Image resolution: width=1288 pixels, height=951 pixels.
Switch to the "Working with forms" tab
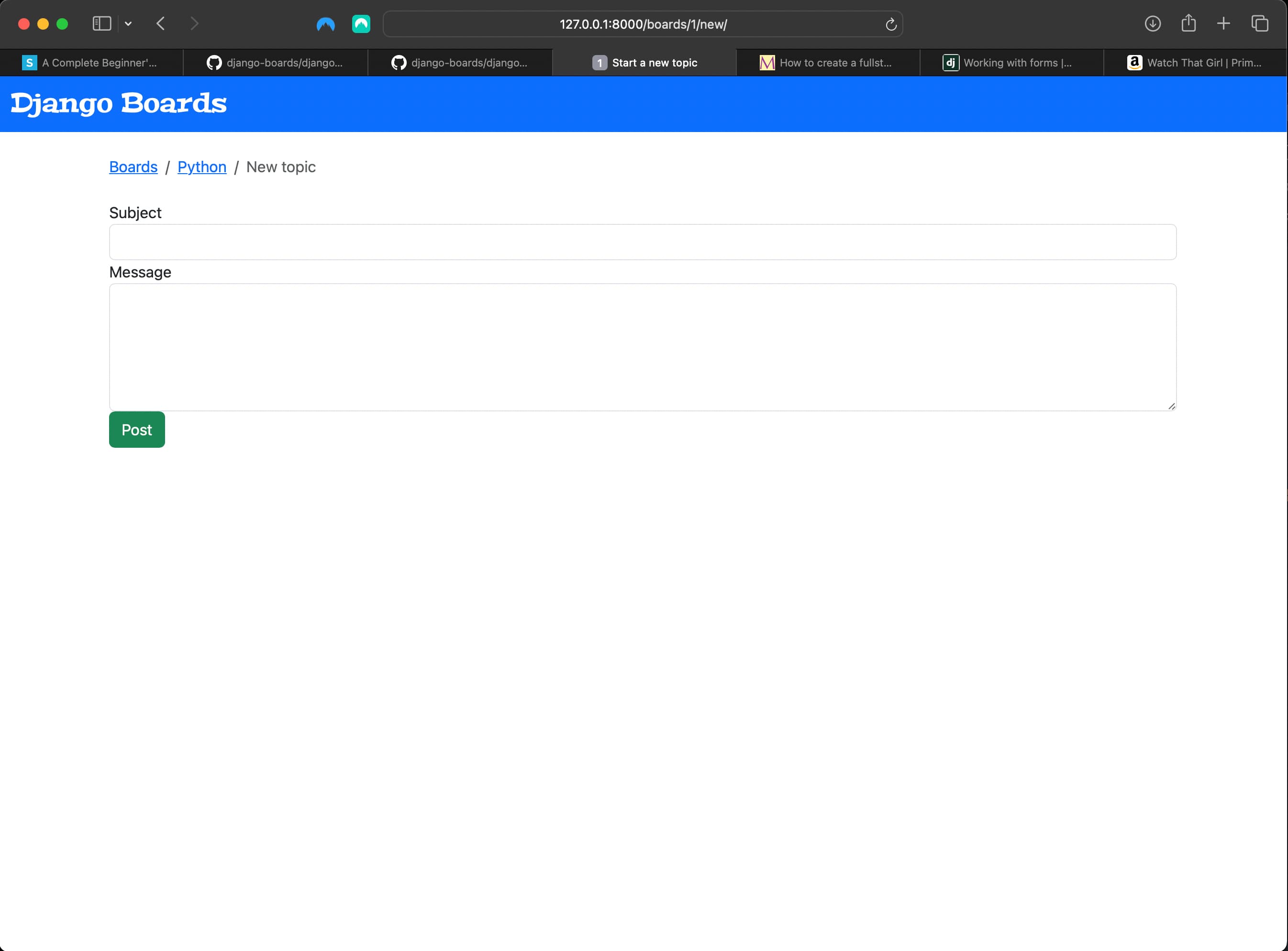click(1011, 63)
